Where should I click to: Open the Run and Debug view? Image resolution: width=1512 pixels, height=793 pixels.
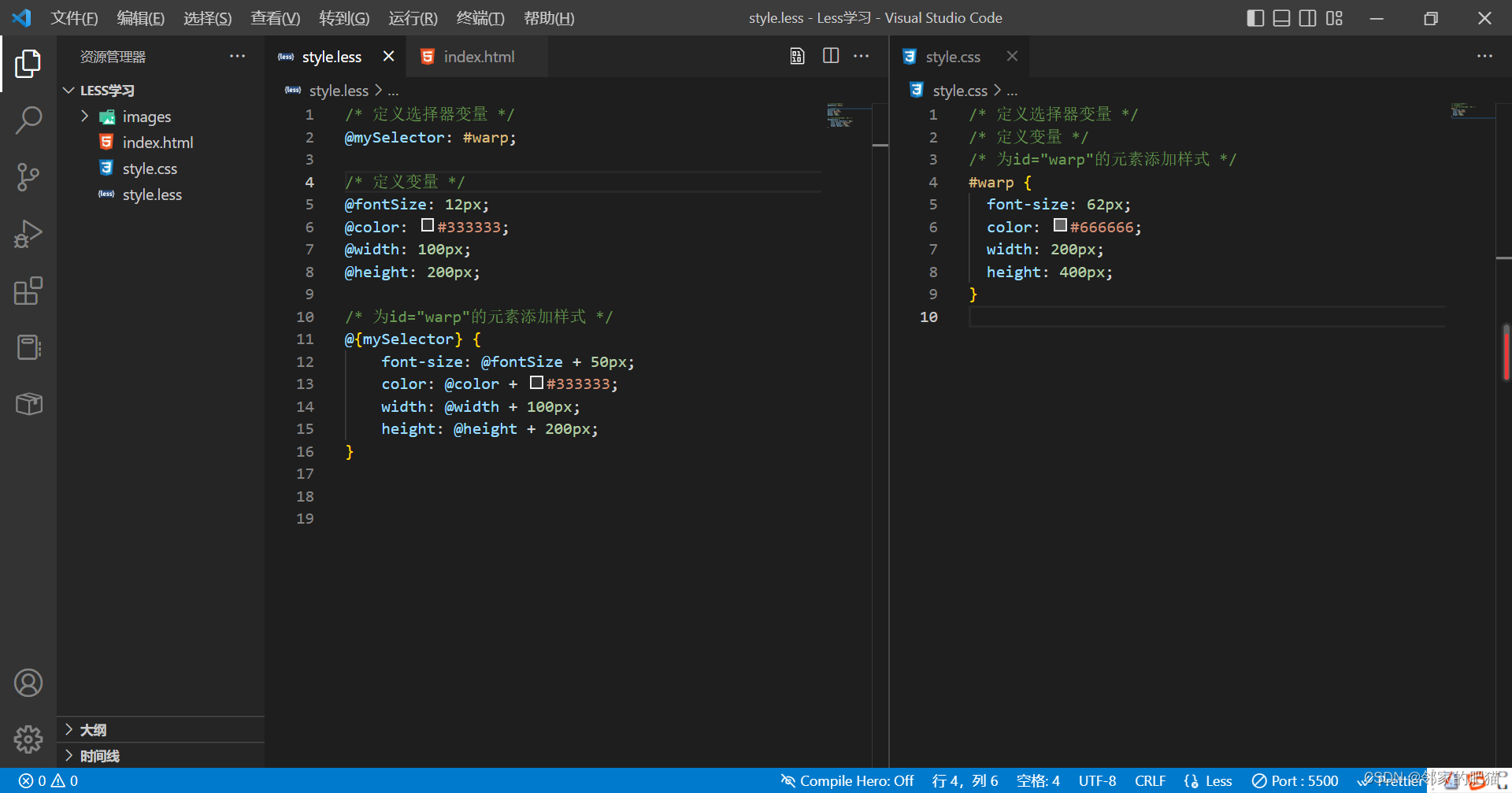(x=28, y=234)
